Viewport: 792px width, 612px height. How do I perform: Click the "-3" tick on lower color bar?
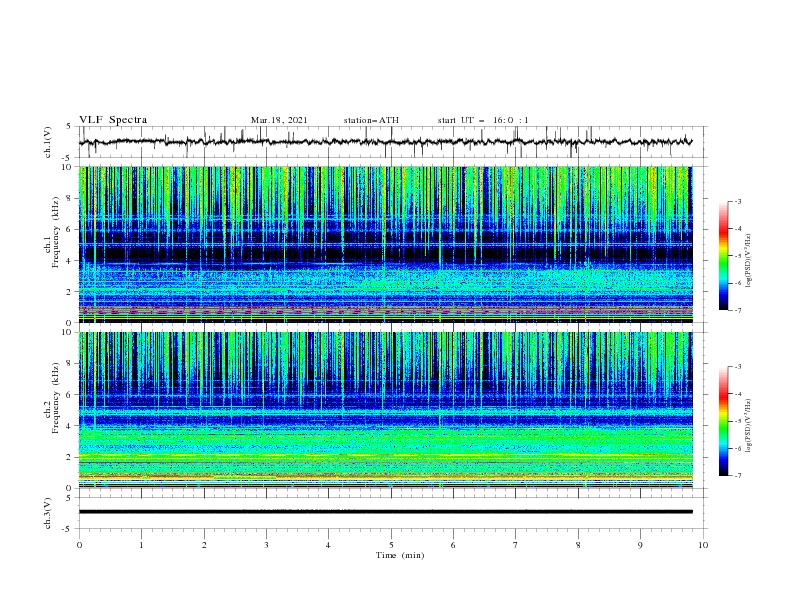[737, 367]
